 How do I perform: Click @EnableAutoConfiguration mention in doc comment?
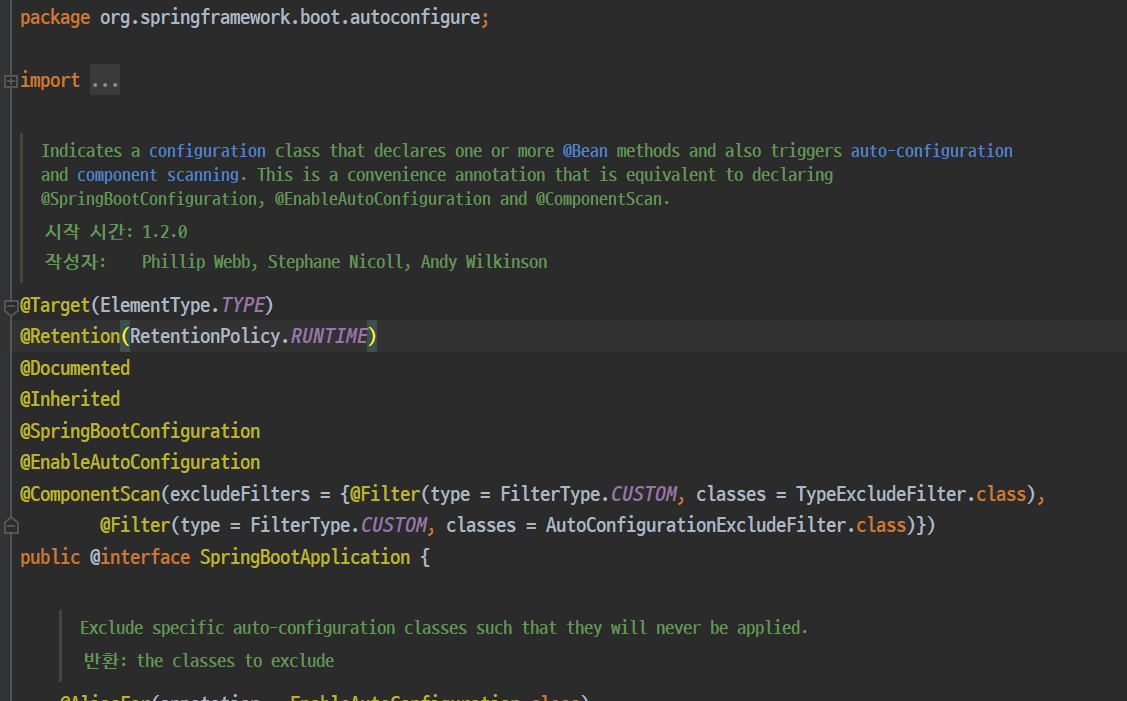(382, 199)
